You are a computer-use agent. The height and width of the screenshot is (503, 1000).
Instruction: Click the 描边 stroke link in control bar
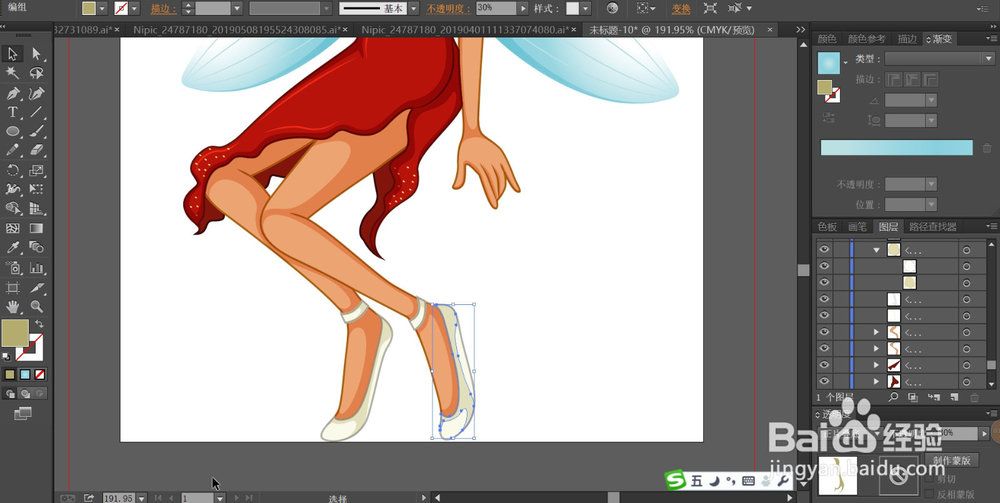click(x=164, y=9)
